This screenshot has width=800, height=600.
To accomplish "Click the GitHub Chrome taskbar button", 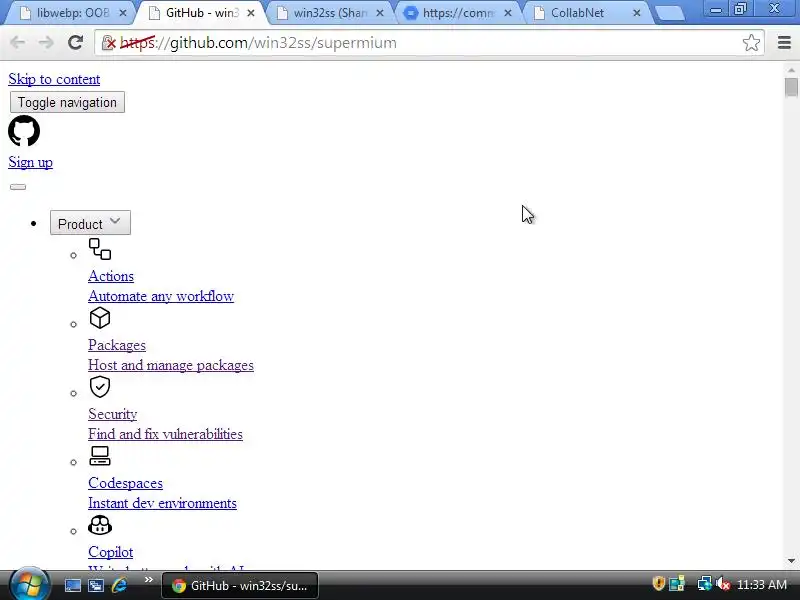I will coord(240,585).
